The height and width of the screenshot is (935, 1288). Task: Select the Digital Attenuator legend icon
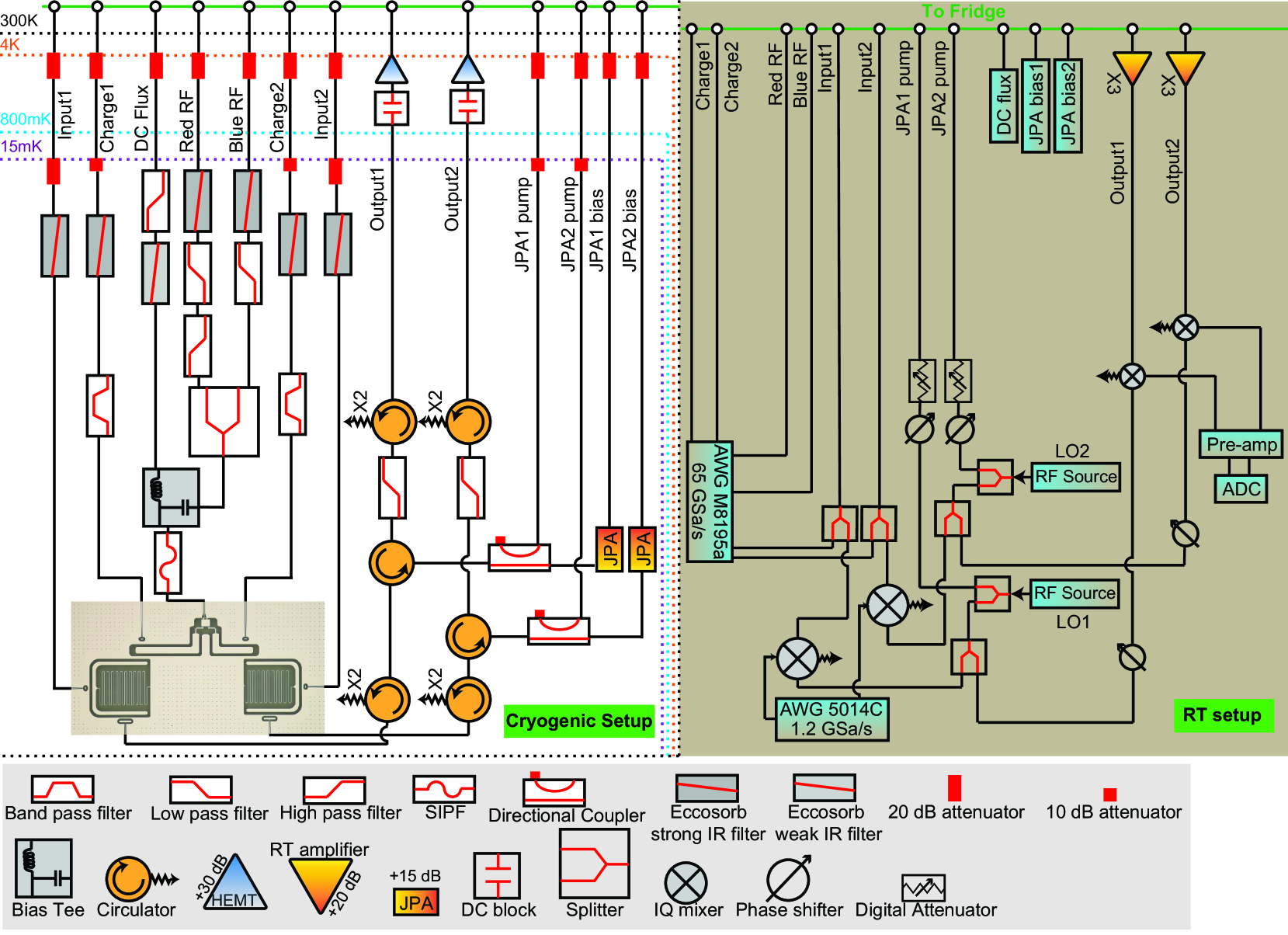pos(923,887)
